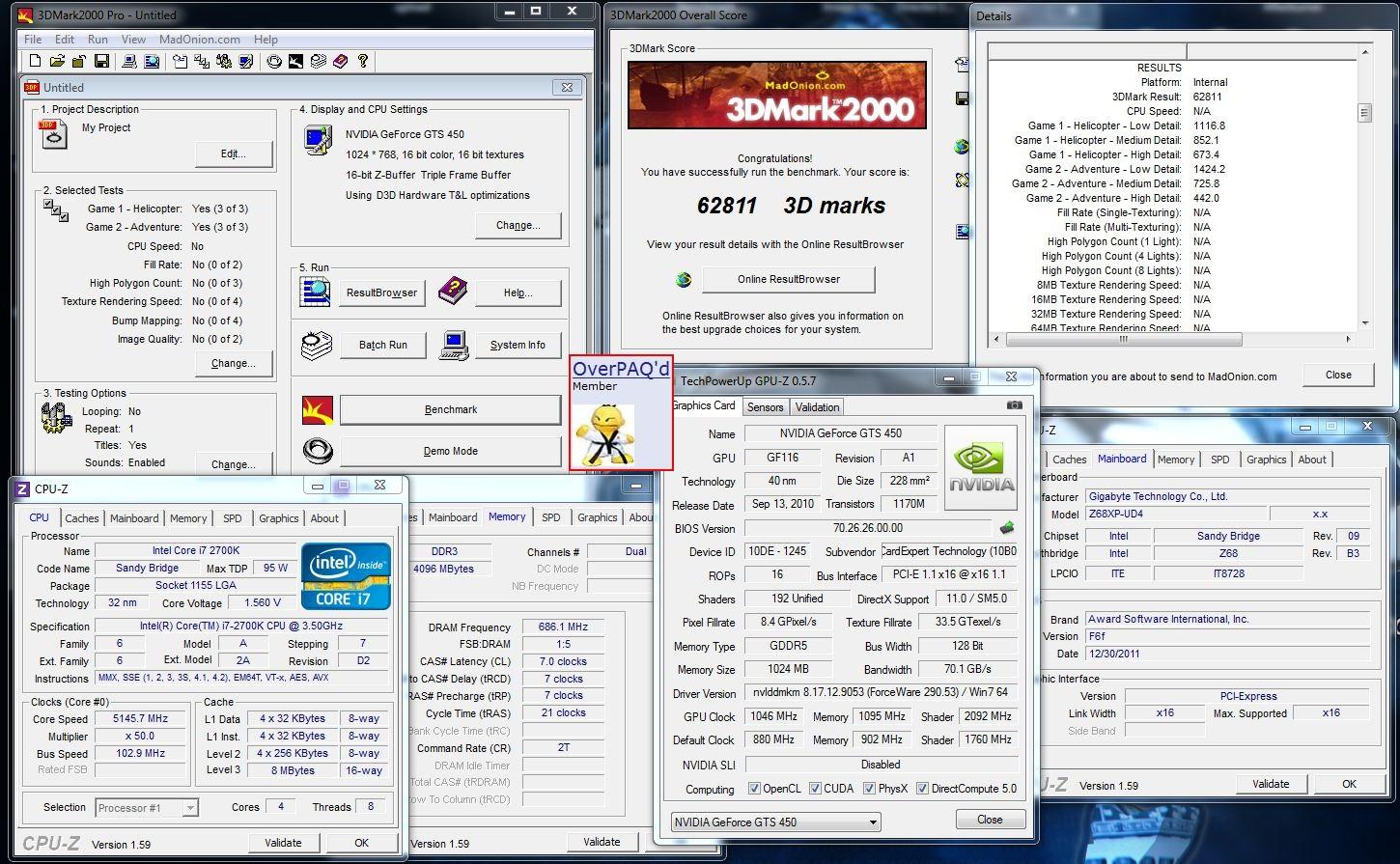
Task: Click the black Benchmark toolbar icon
Action: (x=295, y=61)
